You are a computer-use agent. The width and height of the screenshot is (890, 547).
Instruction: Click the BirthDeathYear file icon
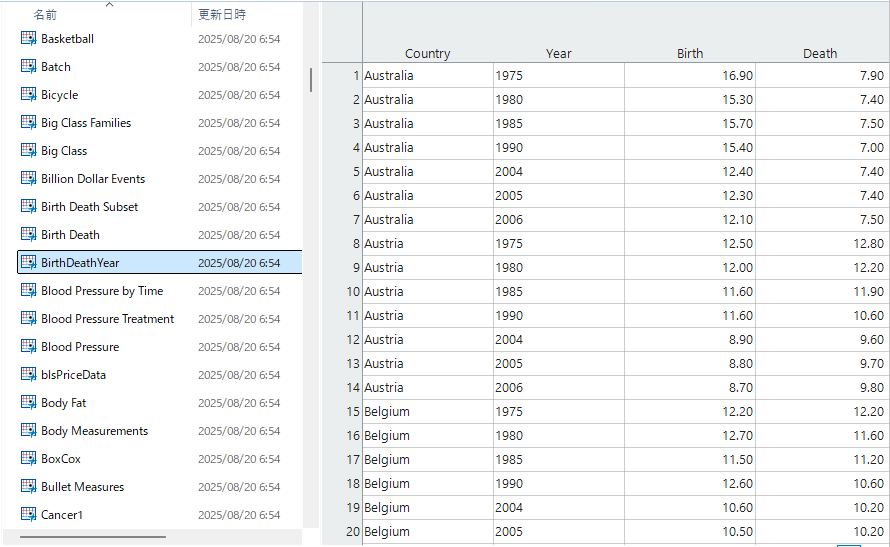pos(28,262)
